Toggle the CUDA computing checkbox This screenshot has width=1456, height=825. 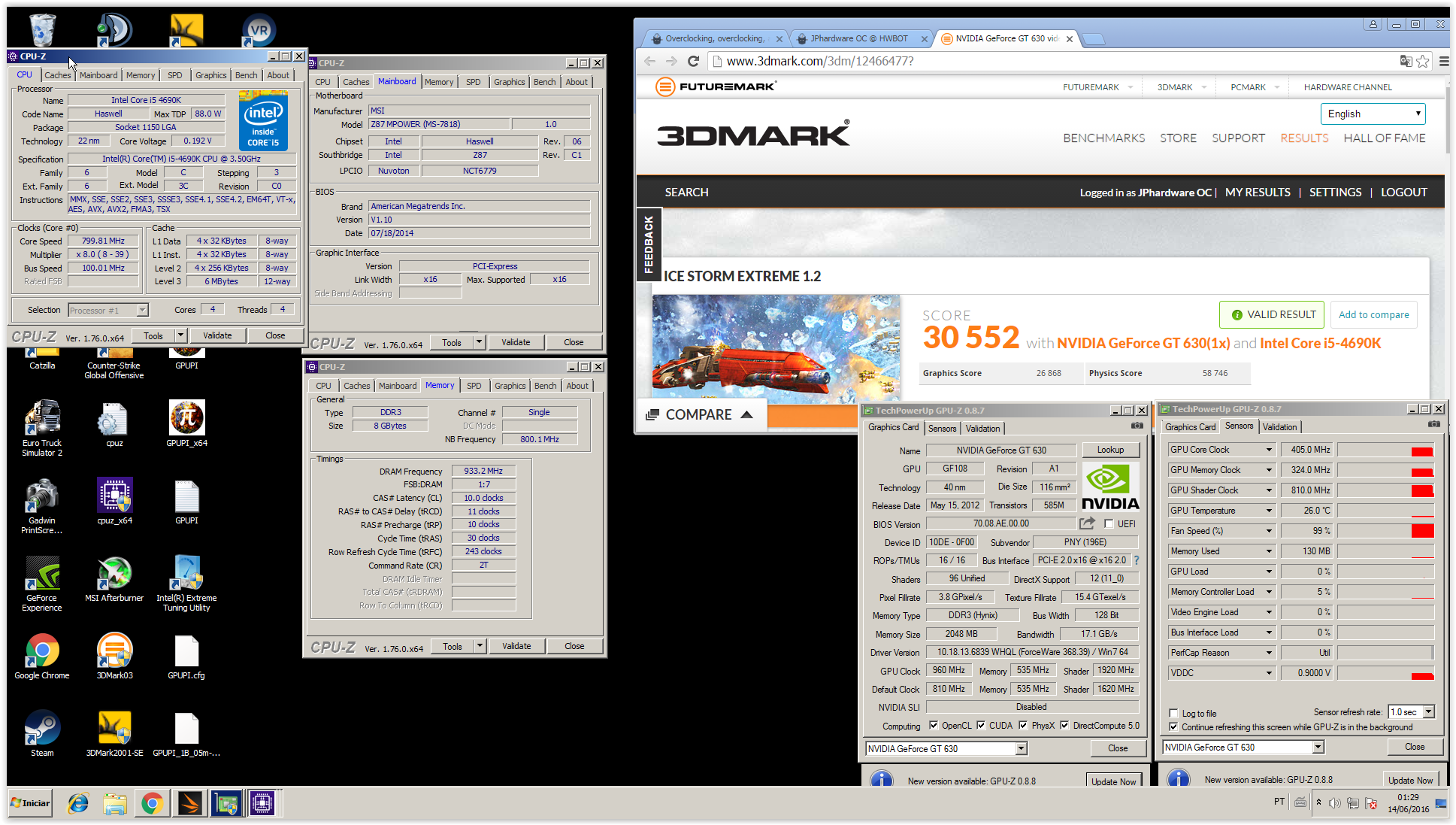point(981,726)
